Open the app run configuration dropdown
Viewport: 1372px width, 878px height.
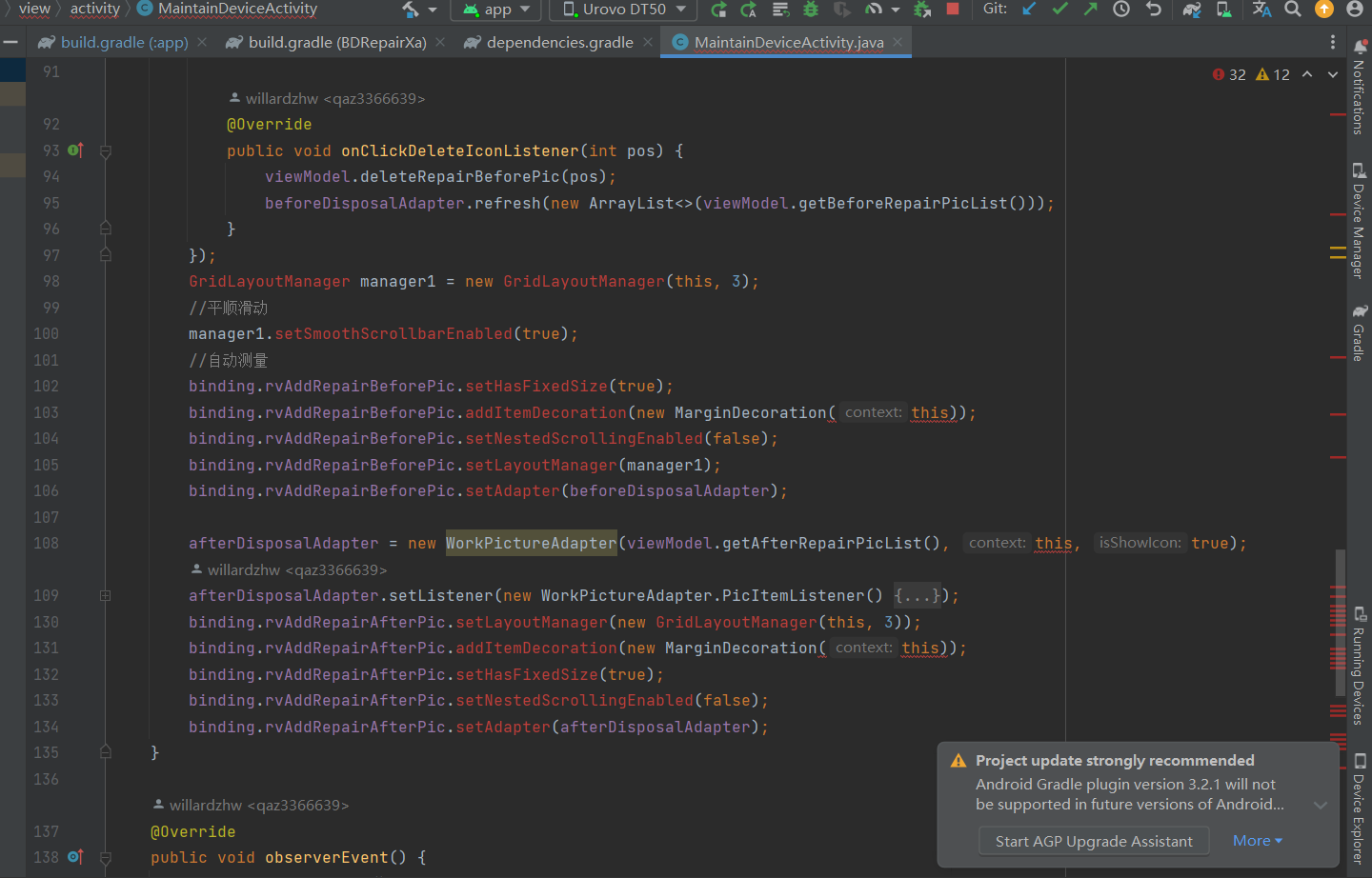pos(496,10)
